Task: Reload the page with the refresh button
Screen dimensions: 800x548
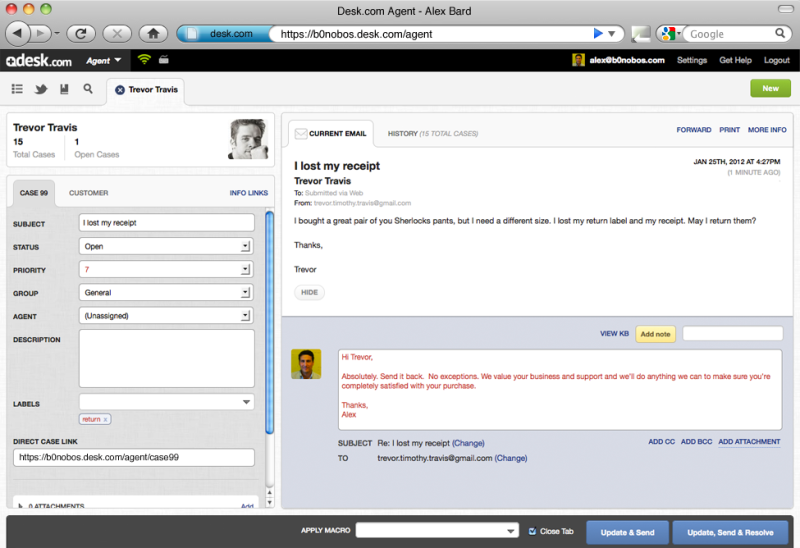Action: tap(81, 34)
